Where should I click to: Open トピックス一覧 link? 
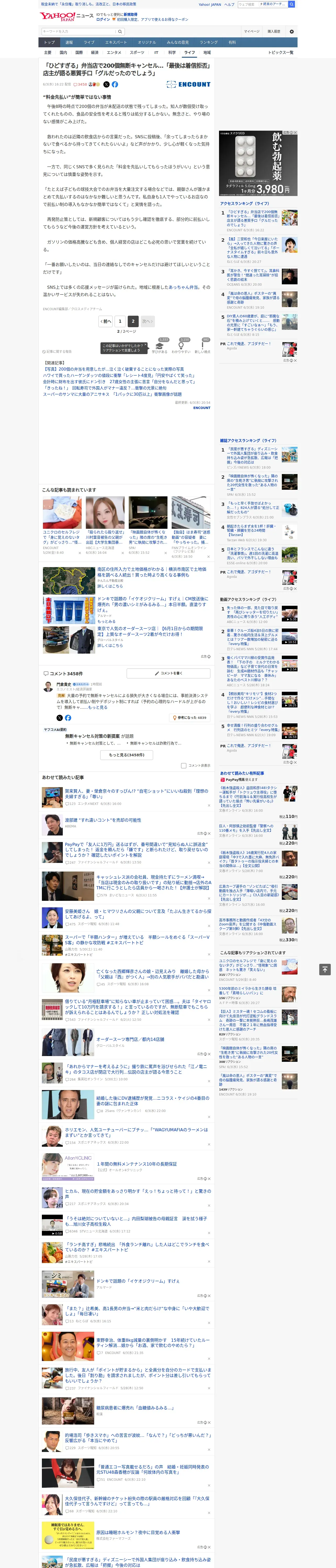click(281, 52)
